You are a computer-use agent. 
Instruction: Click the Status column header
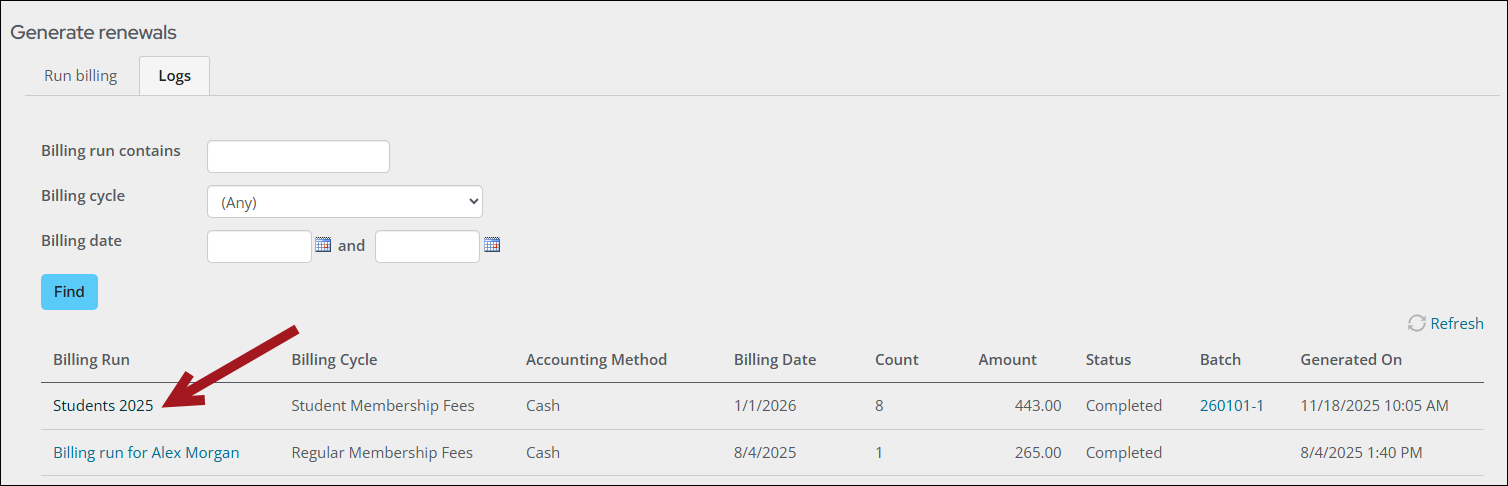1108,360
